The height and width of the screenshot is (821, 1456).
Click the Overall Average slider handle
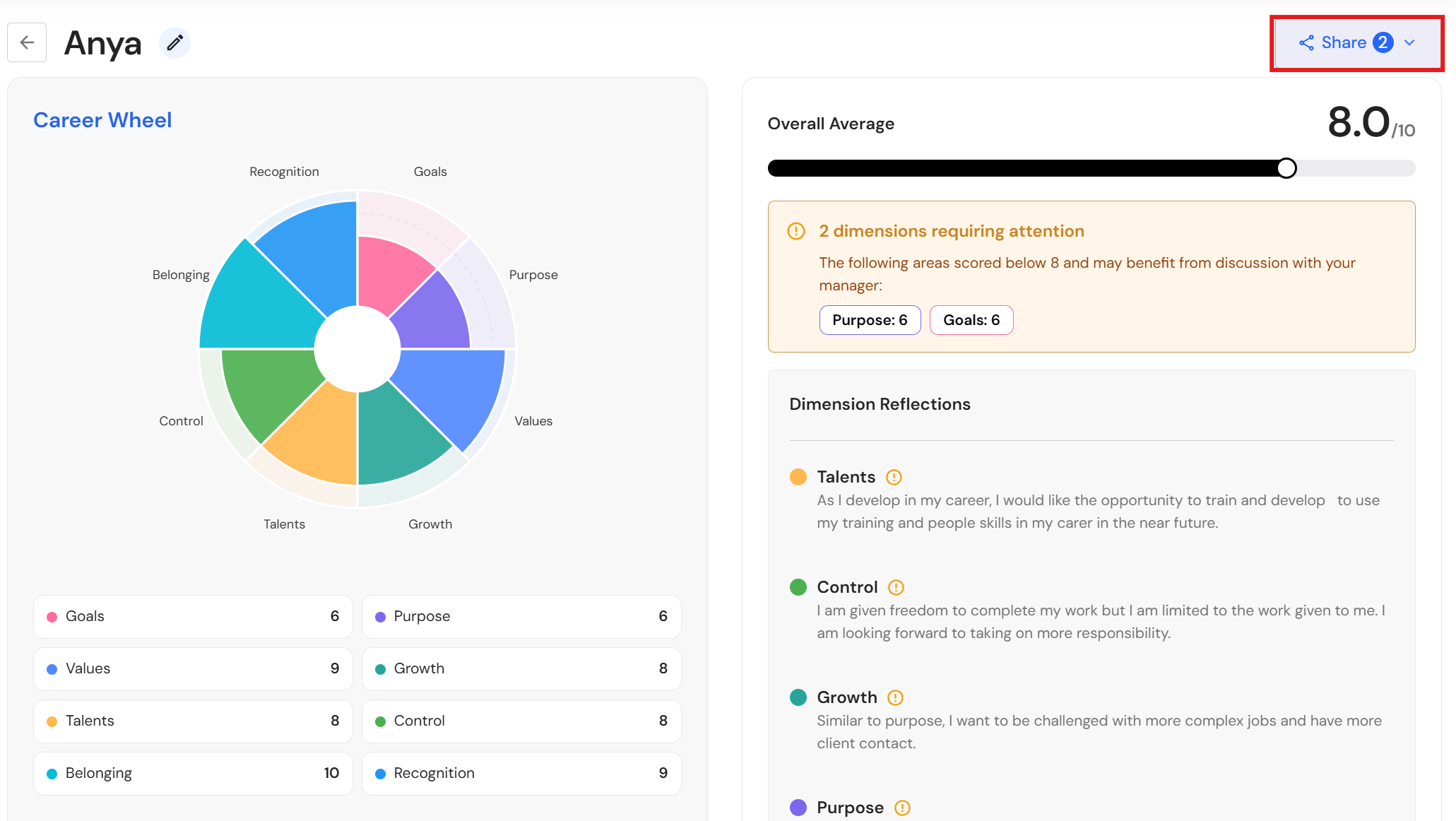1286,168
